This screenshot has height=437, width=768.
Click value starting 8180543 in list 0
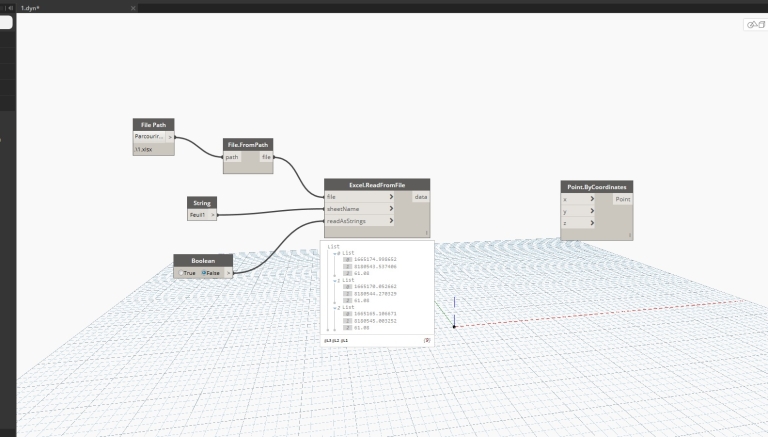pos(375,267)
